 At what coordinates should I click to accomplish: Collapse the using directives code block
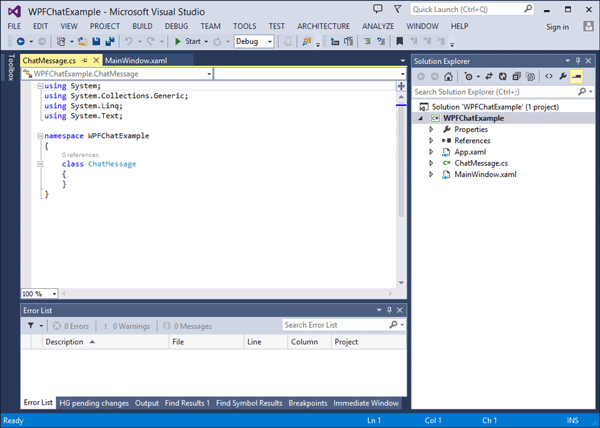[40, 86]
